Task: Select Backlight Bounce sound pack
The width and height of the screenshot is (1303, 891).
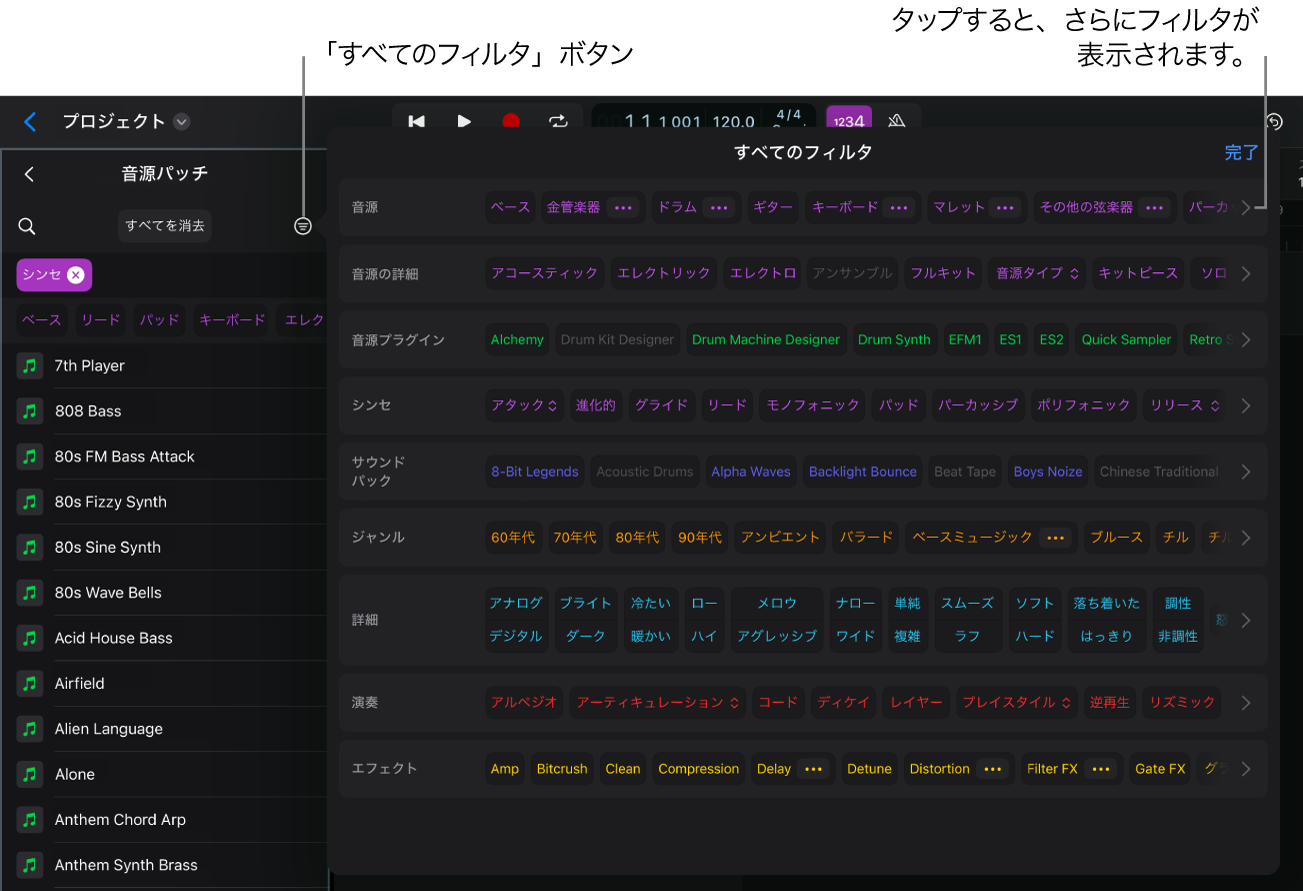Action: click(x=863, y=472)
